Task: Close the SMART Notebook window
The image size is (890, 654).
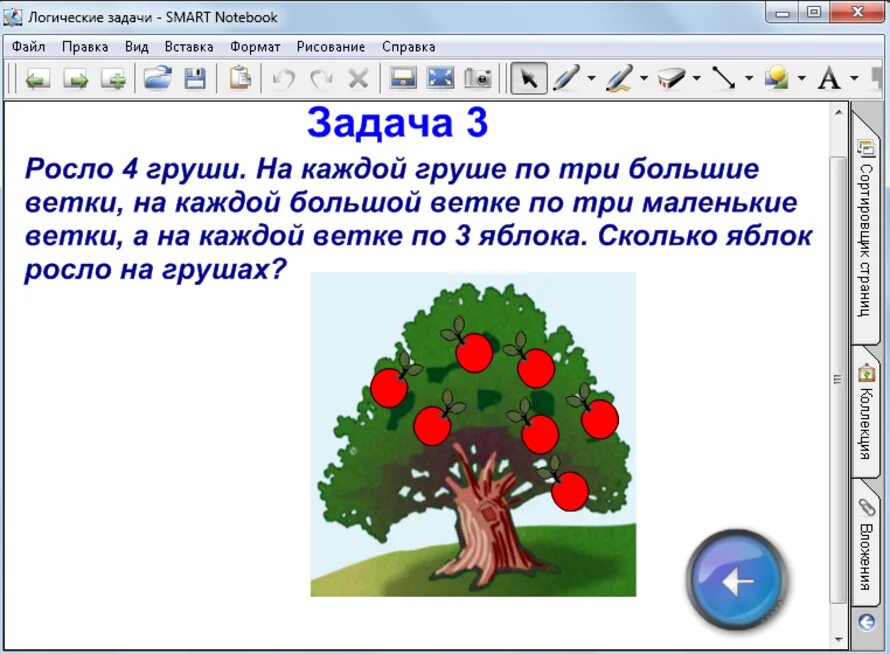Action: click(858, 12)
